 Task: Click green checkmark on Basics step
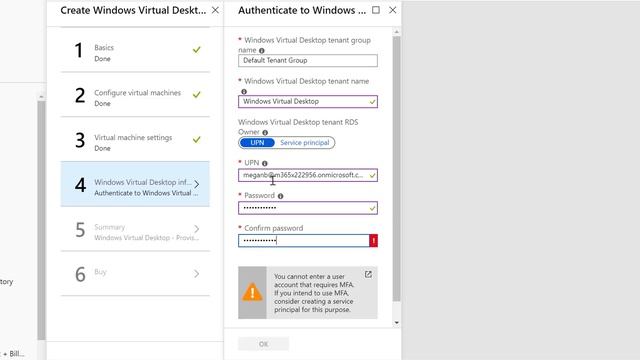(197, 50)
